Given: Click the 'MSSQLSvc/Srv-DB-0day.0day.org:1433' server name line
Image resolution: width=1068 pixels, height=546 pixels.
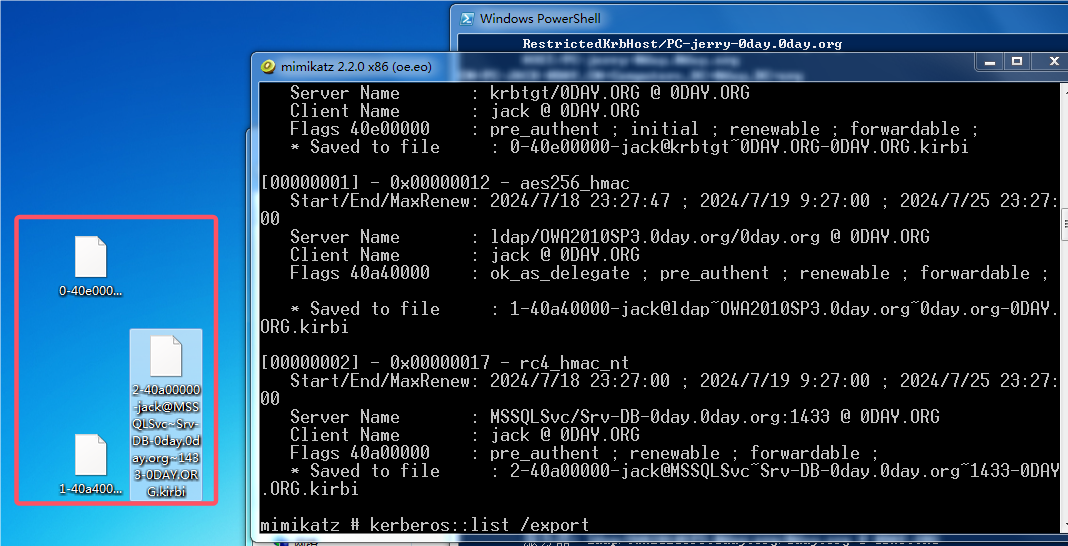Looking at the screenshot, I should pyautogui.click(x=614, y=417).
